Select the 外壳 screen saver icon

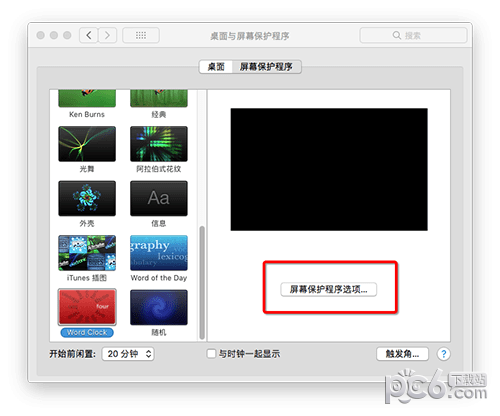(87, 198)
